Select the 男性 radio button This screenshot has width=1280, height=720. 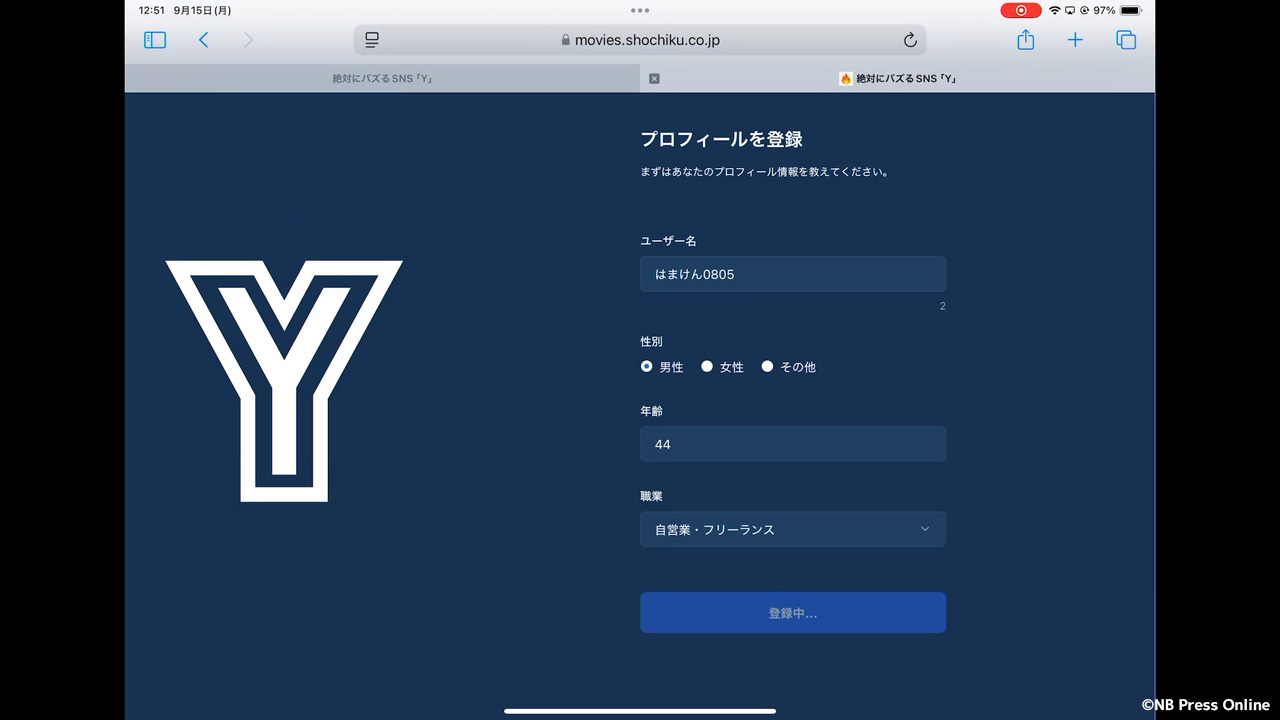coord(647,367)
